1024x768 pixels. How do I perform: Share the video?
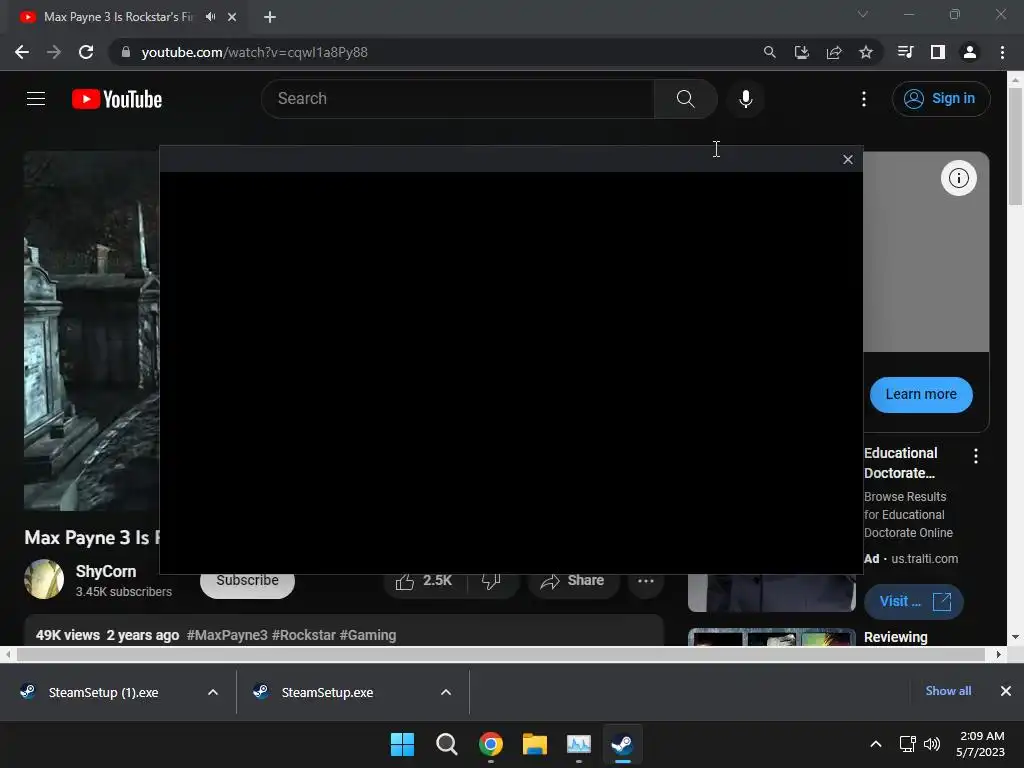click(x=572, y=581)
